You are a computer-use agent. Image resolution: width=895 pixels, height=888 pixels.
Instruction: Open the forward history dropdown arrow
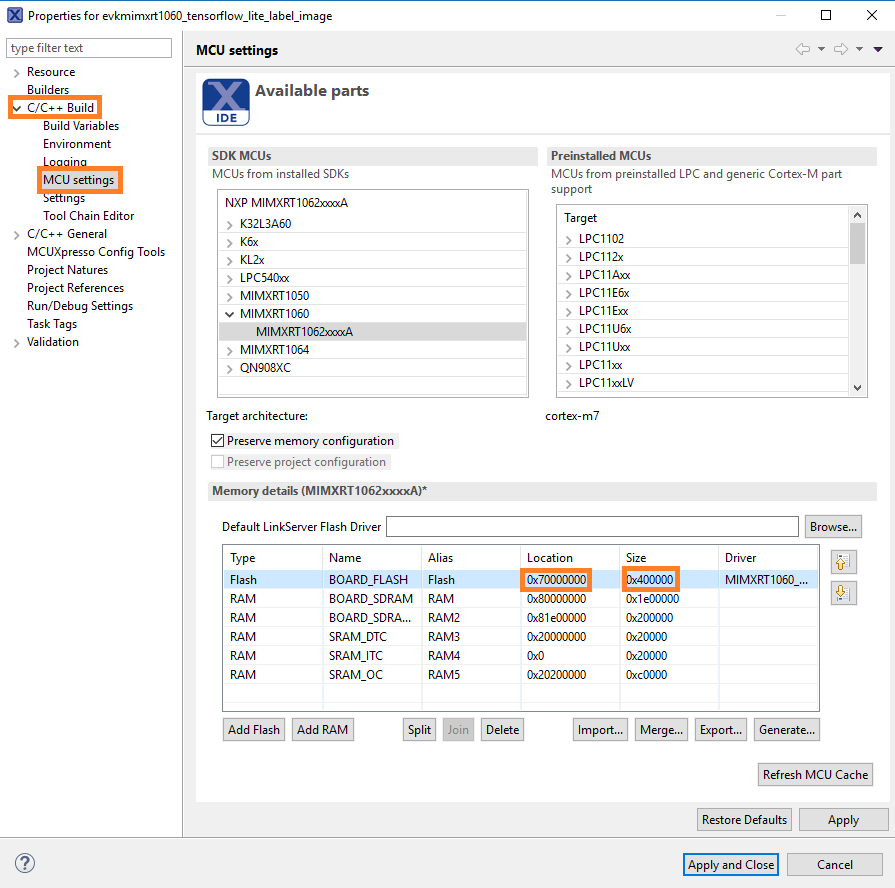[x=859, y=49]
